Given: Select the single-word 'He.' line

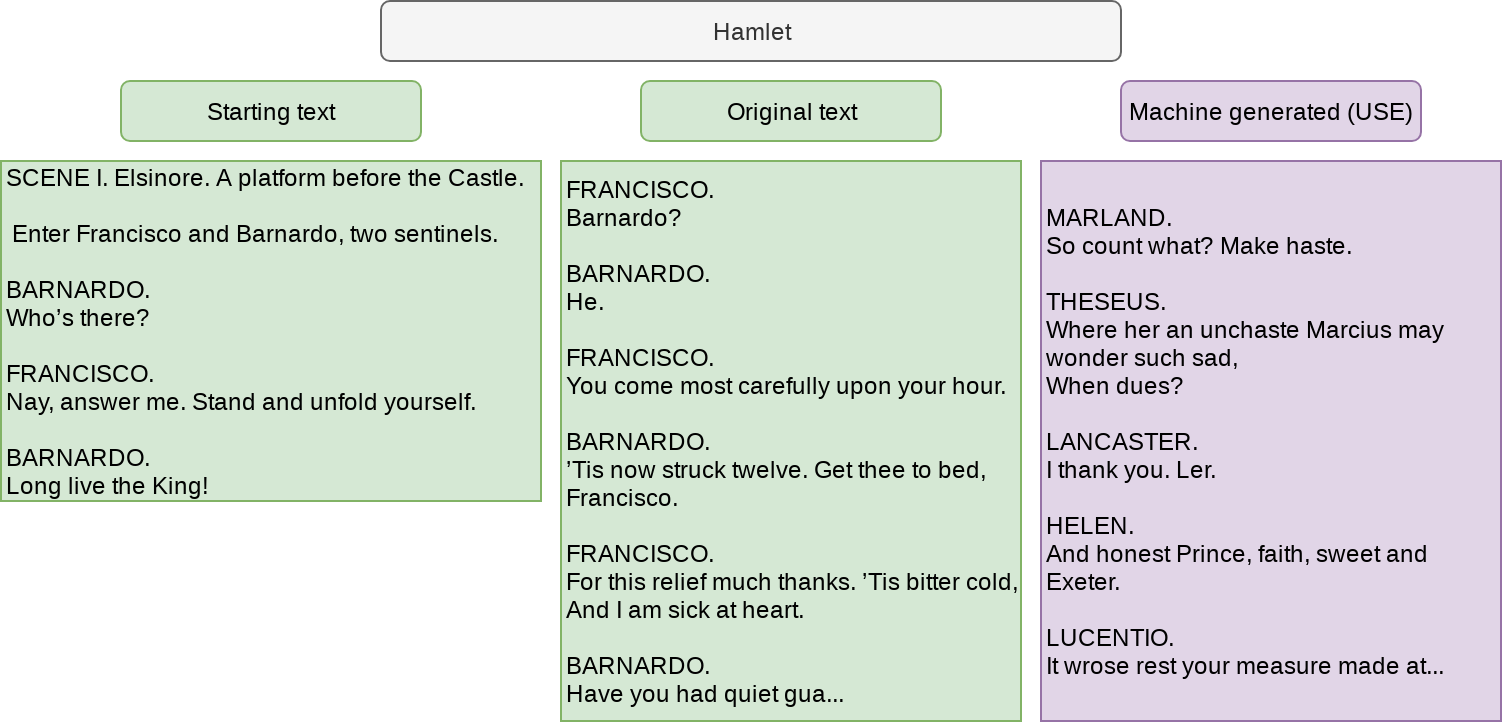Looking at the screenshot, I should (585, 303).
